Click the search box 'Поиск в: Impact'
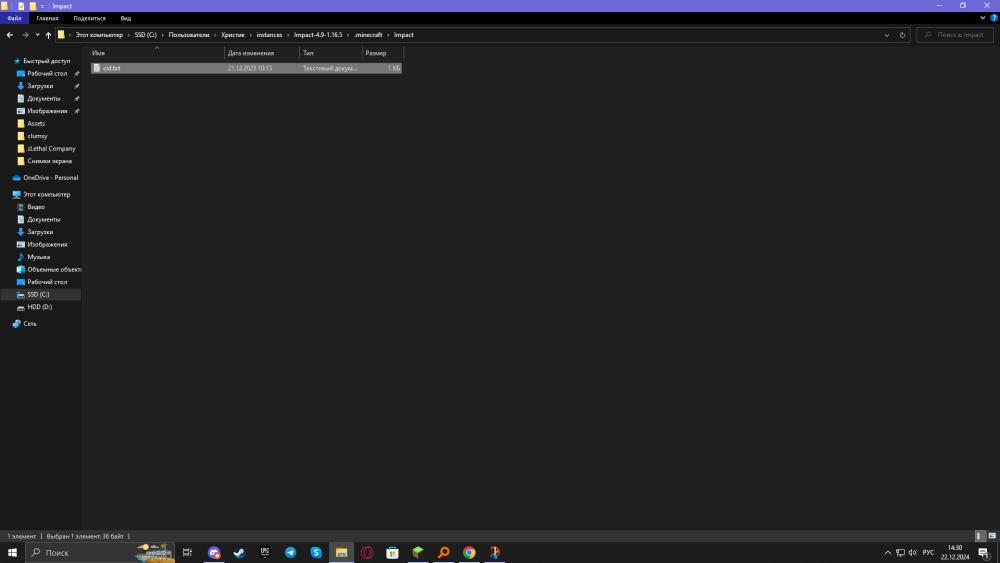Viewport: 1000px width, 563px height. 955,35
